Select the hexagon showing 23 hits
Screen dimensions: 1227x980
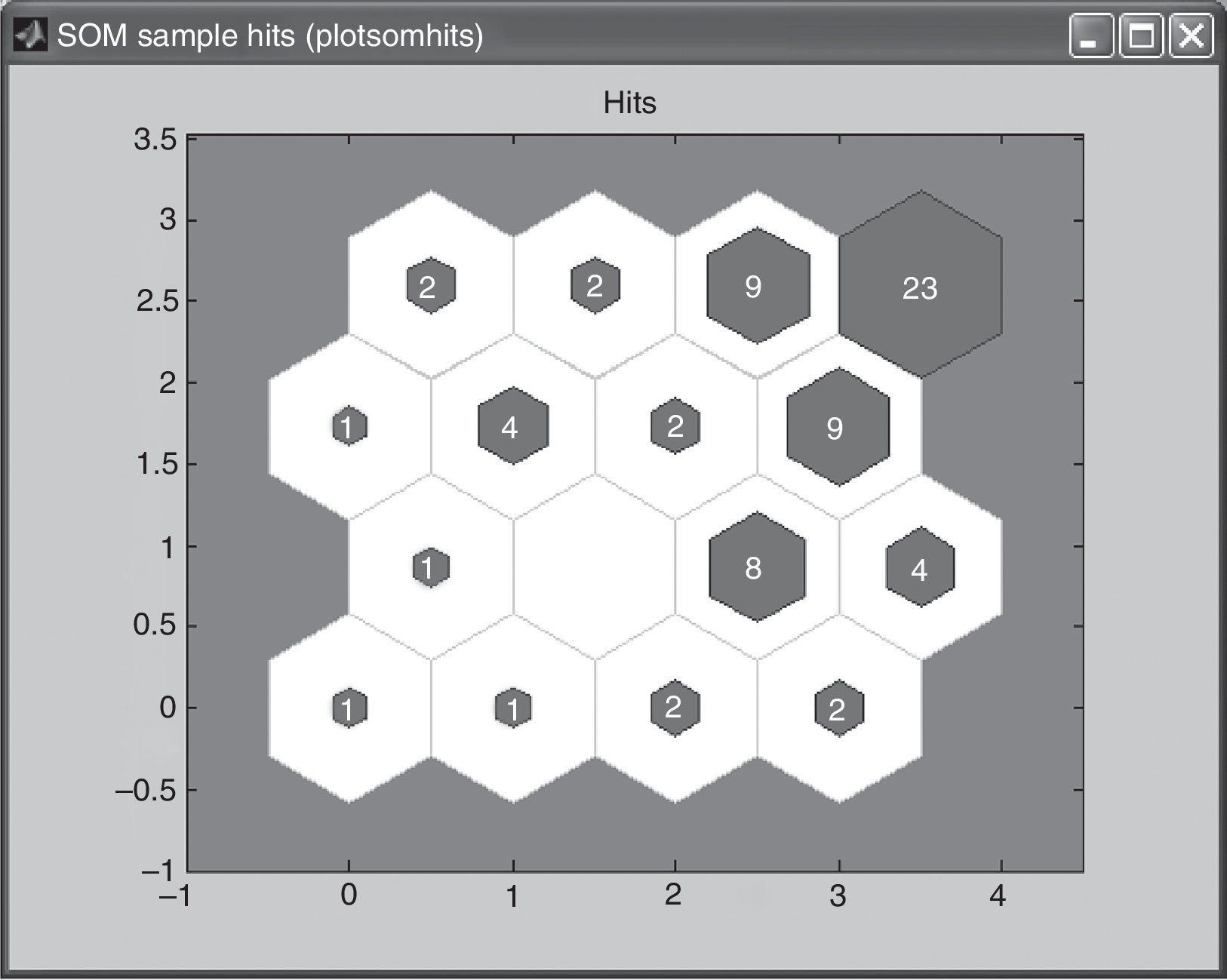(920, 287)
